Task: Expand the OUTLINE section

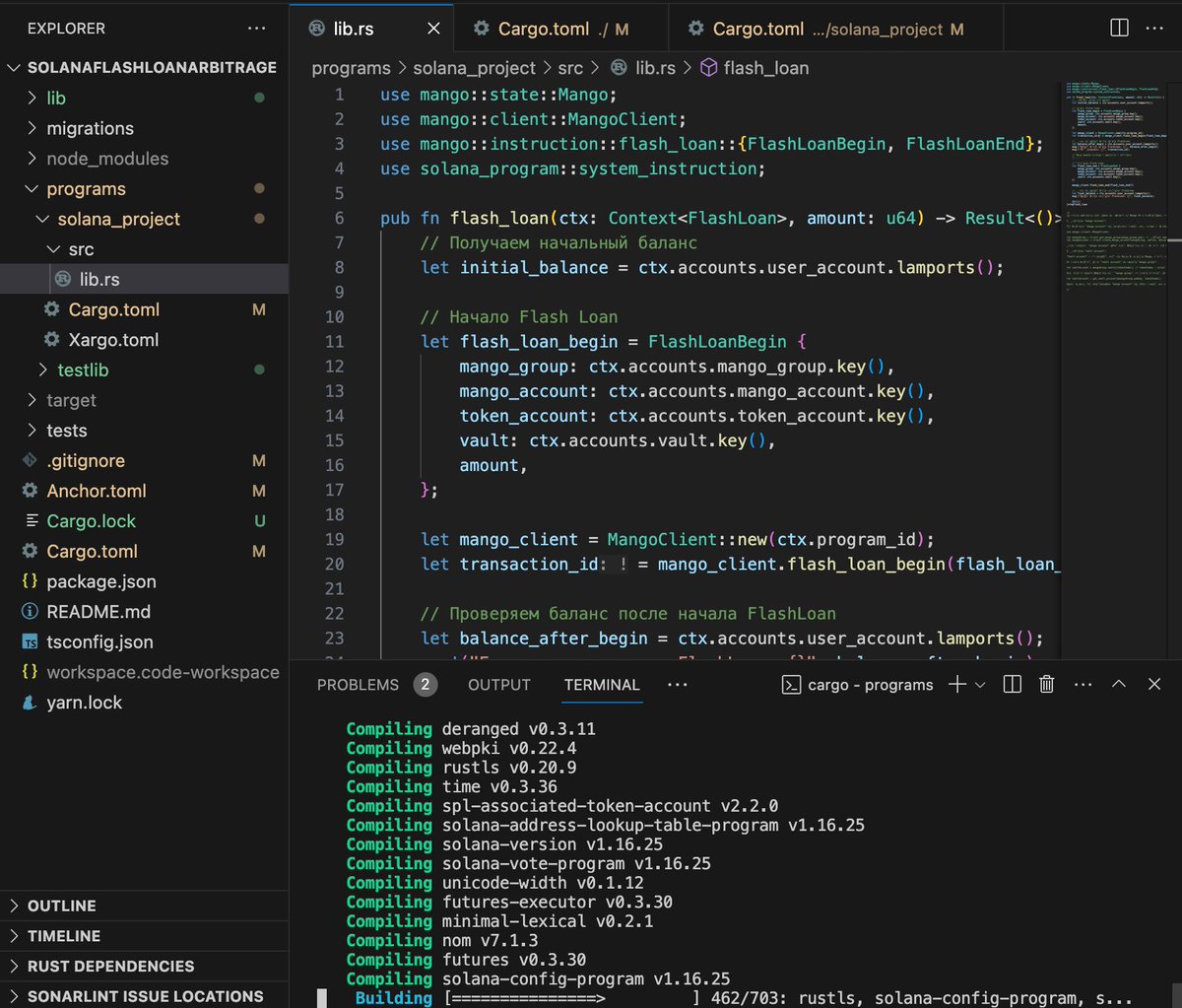Action: click(145, 906)
